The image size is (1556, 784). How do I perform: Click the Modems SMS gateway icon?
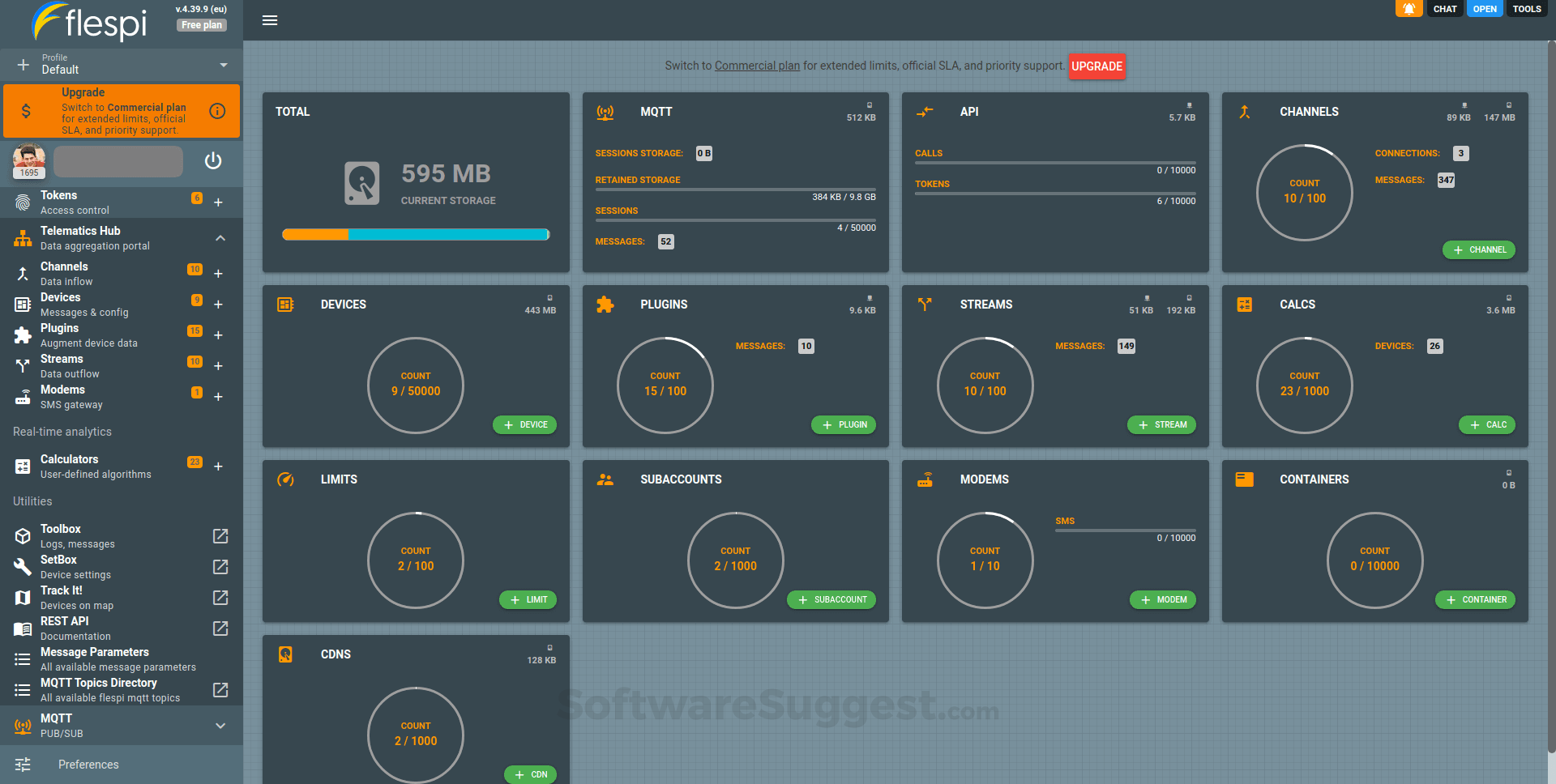22,396
